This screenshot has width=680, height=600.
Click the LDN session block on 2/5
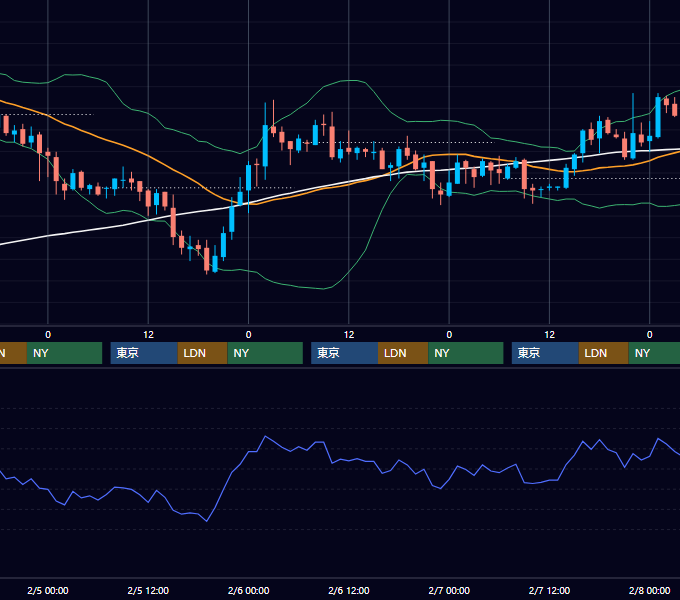pos(203,353)
